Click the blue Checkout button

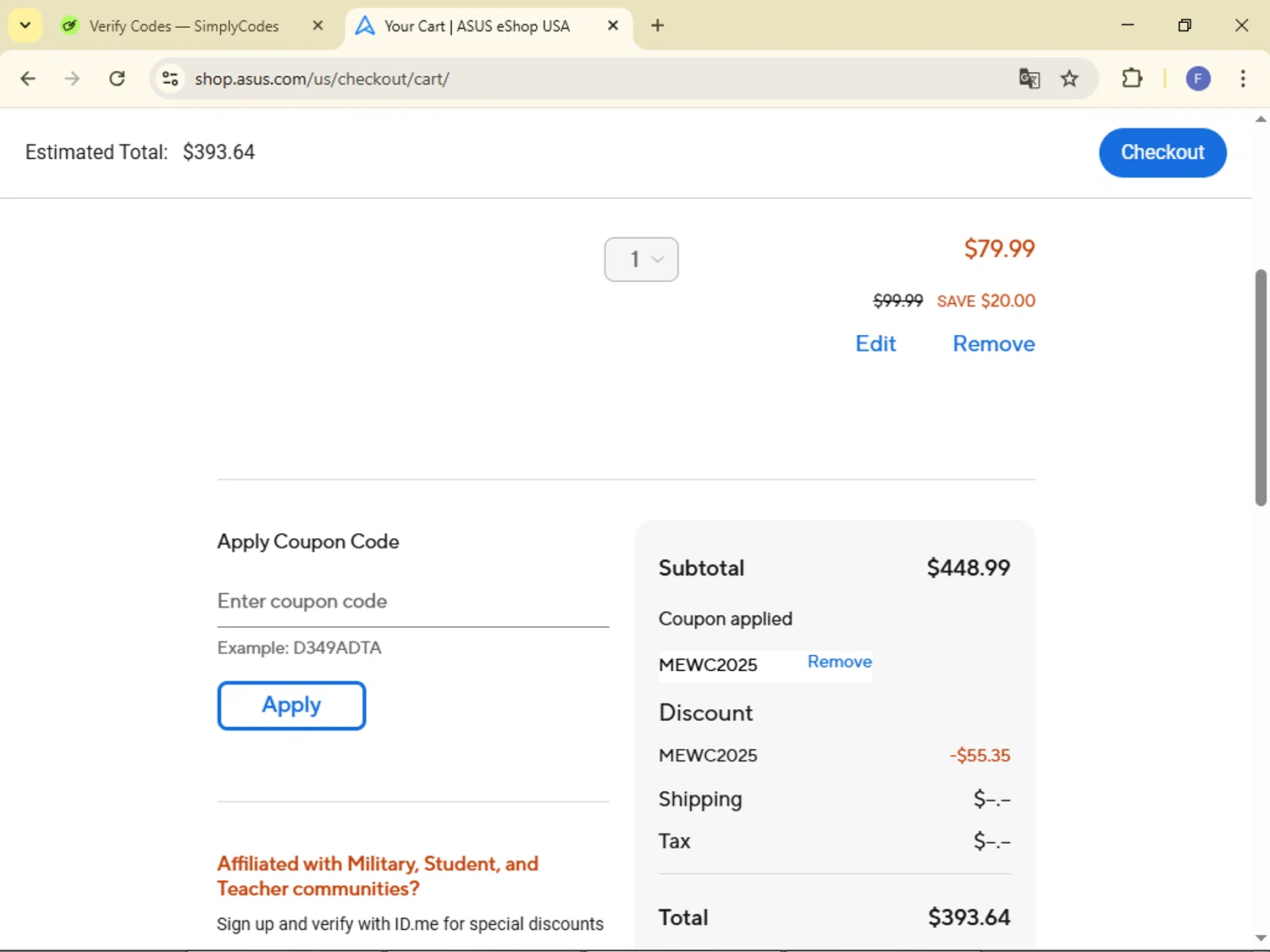point(1162,152)
